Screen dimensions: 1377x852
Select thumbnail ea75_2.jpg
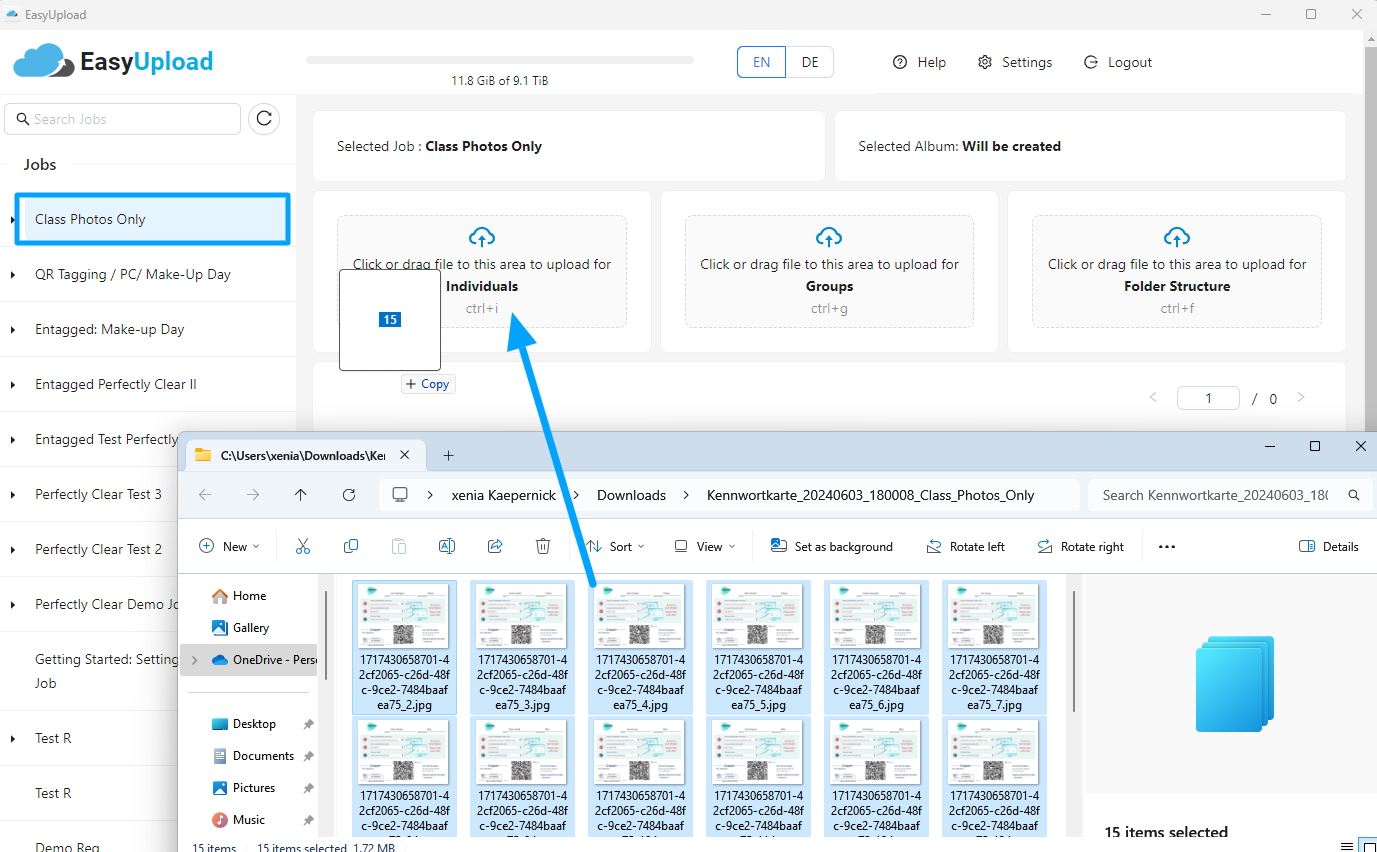point(404,647)
